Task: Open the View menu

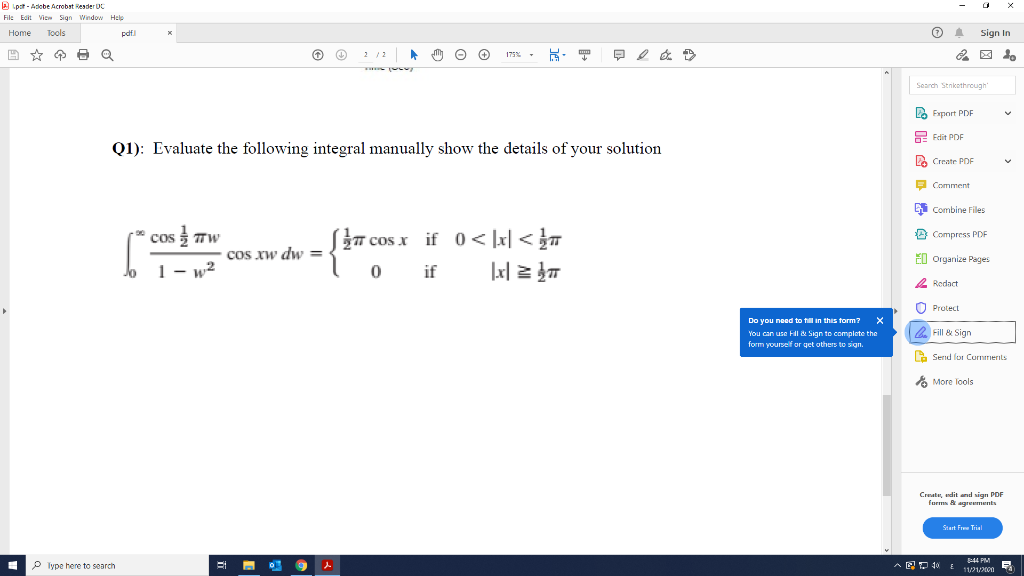Action: pos(44,17)
